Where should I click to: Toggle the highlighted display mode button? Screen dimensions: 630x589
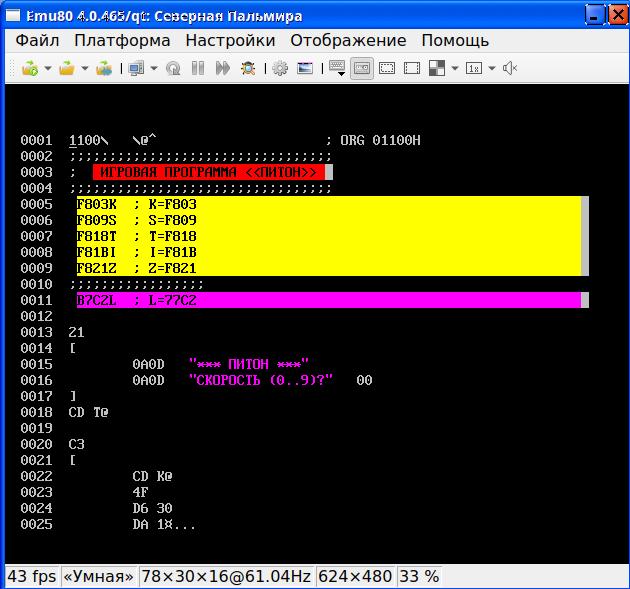coord(362,68)
